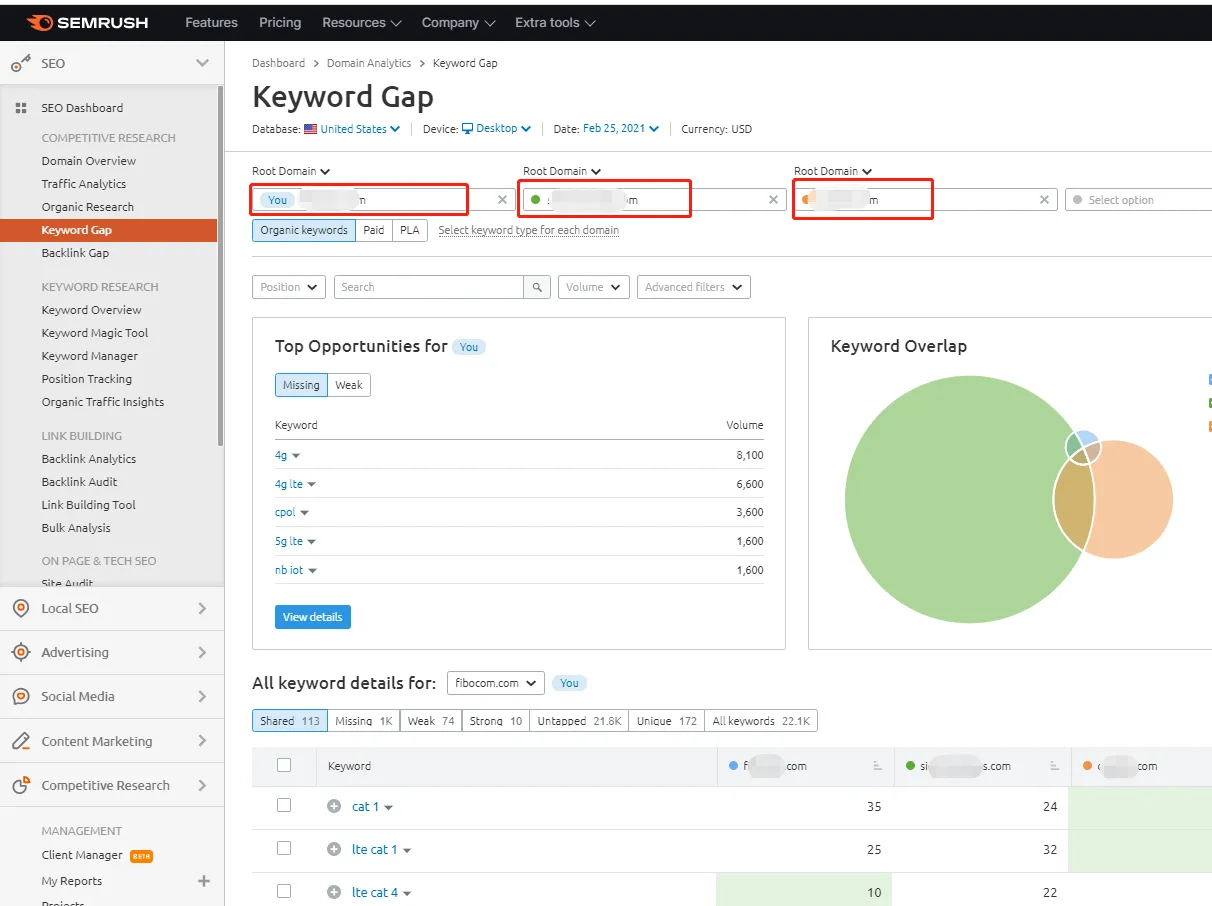
Task: Open the Resources menu
Action: pyautogui.click(x=362, y=22)
